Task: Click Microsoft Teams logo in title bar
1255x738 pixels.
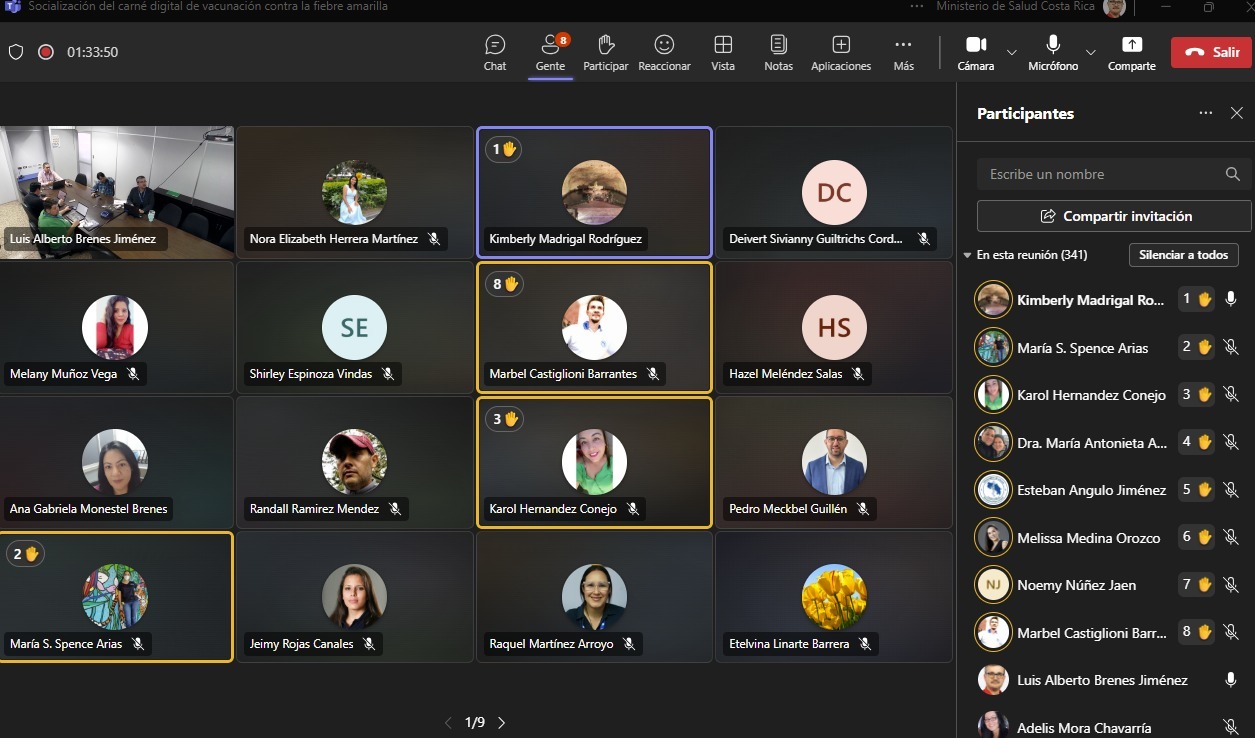Action: (x=13, y=7)
